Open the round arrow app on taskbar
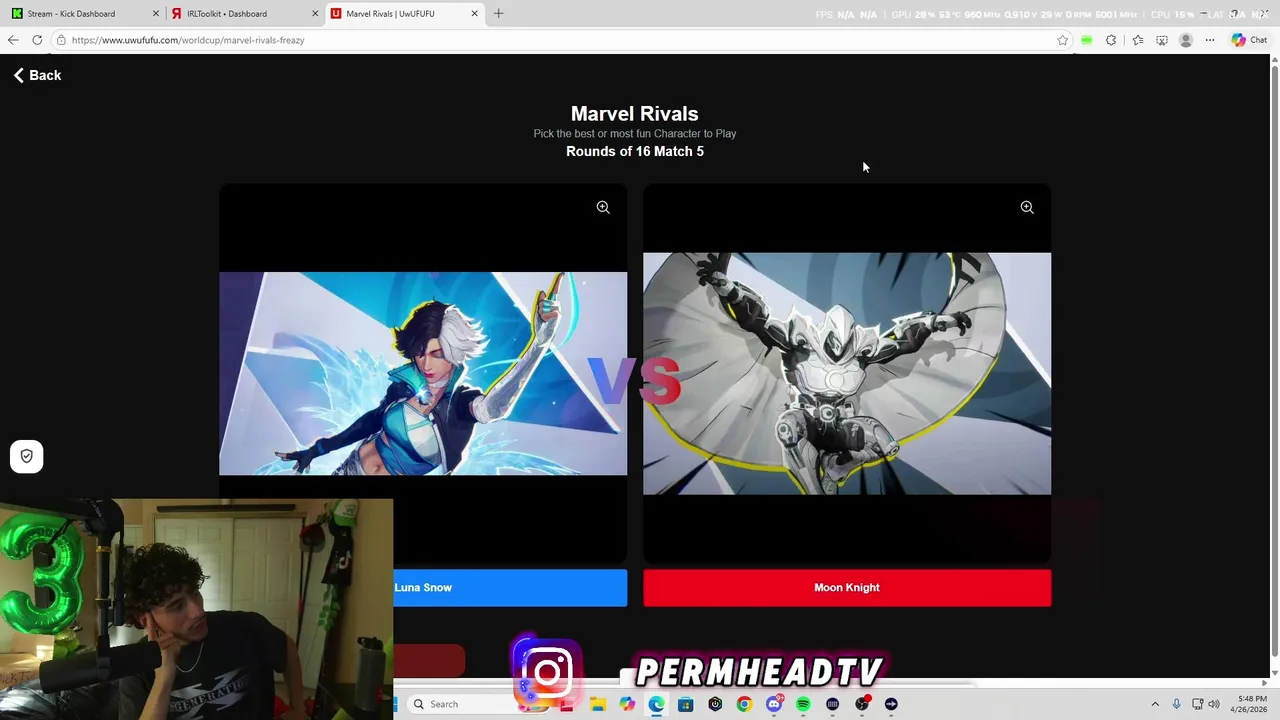Image resolution: width=1280 pixels, height=720 pixels. point(891,704)
